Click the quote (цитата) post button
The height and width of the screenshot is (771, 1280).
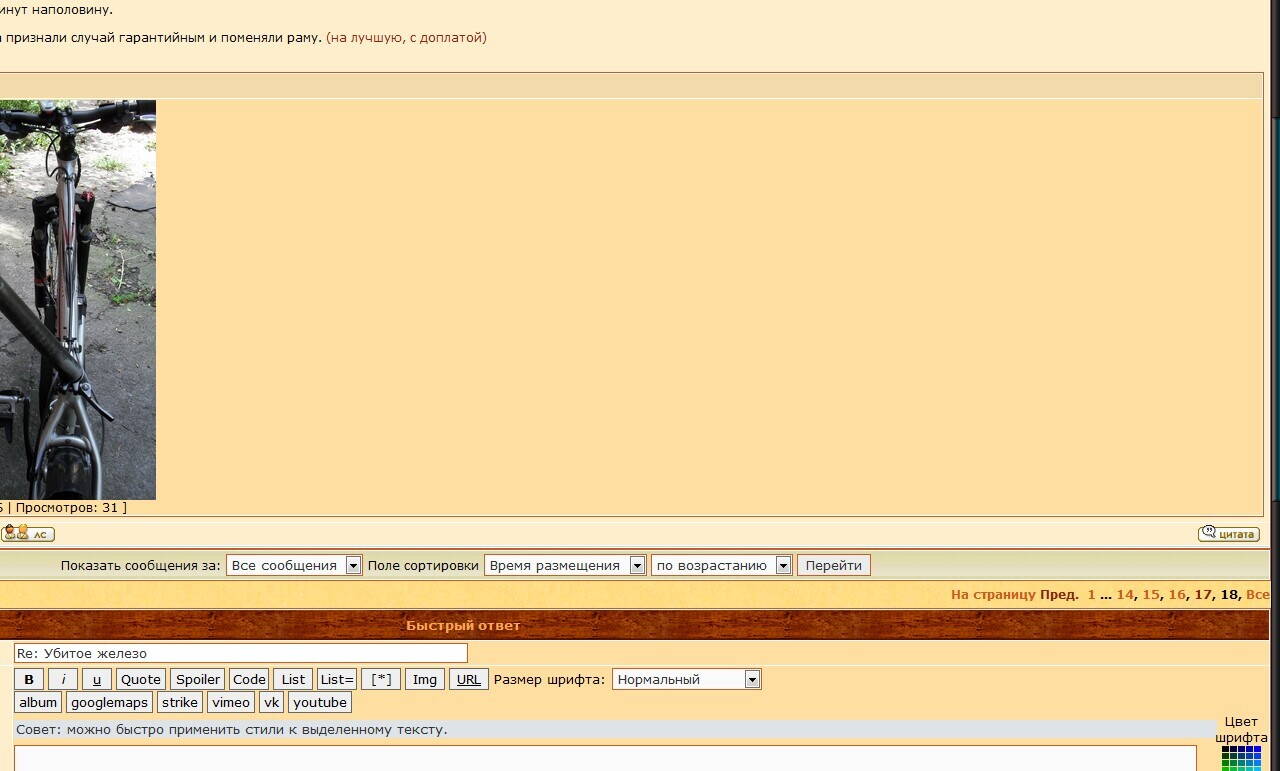(1228, 534)
